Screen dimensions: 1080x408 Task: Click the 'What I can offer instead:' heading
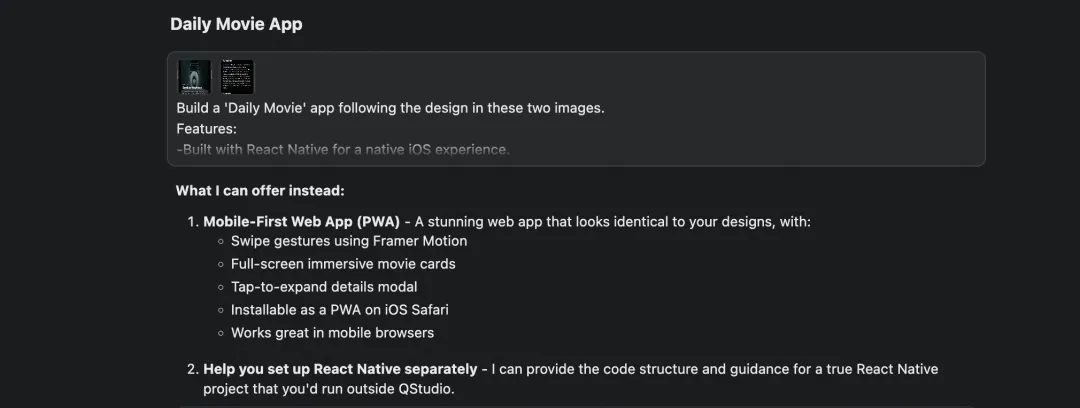(260, 191)
